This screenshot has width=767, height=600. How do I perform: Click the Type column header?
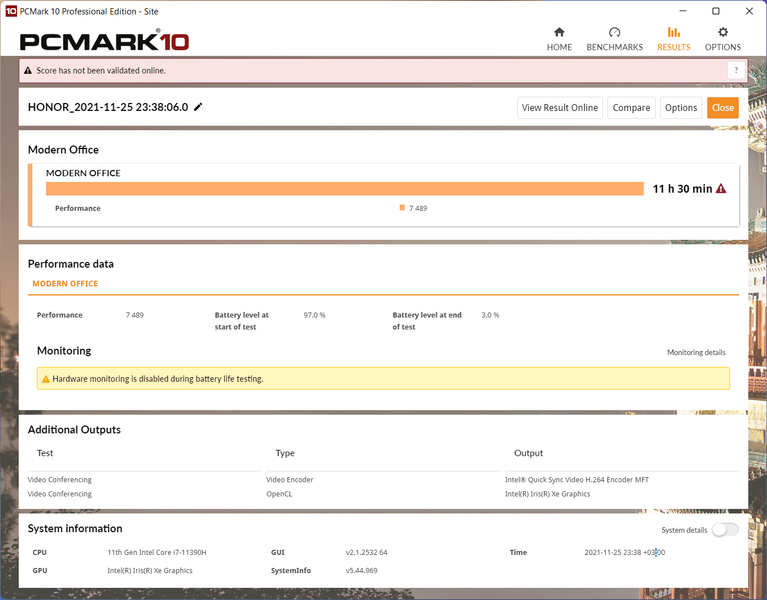(x=285, y=453)
